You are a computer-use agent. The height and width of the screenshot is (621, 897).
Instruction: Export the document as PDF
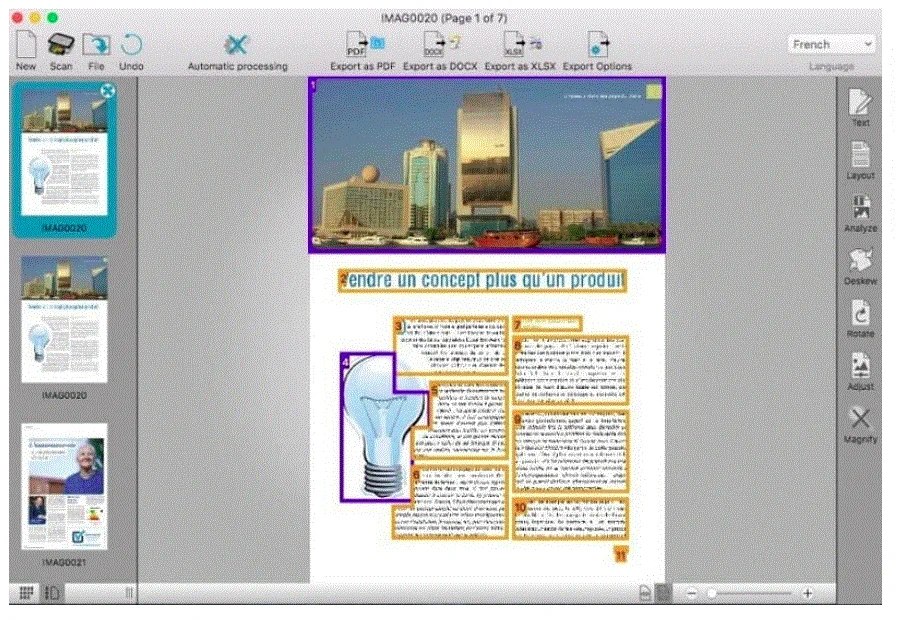tap(363, 51)
